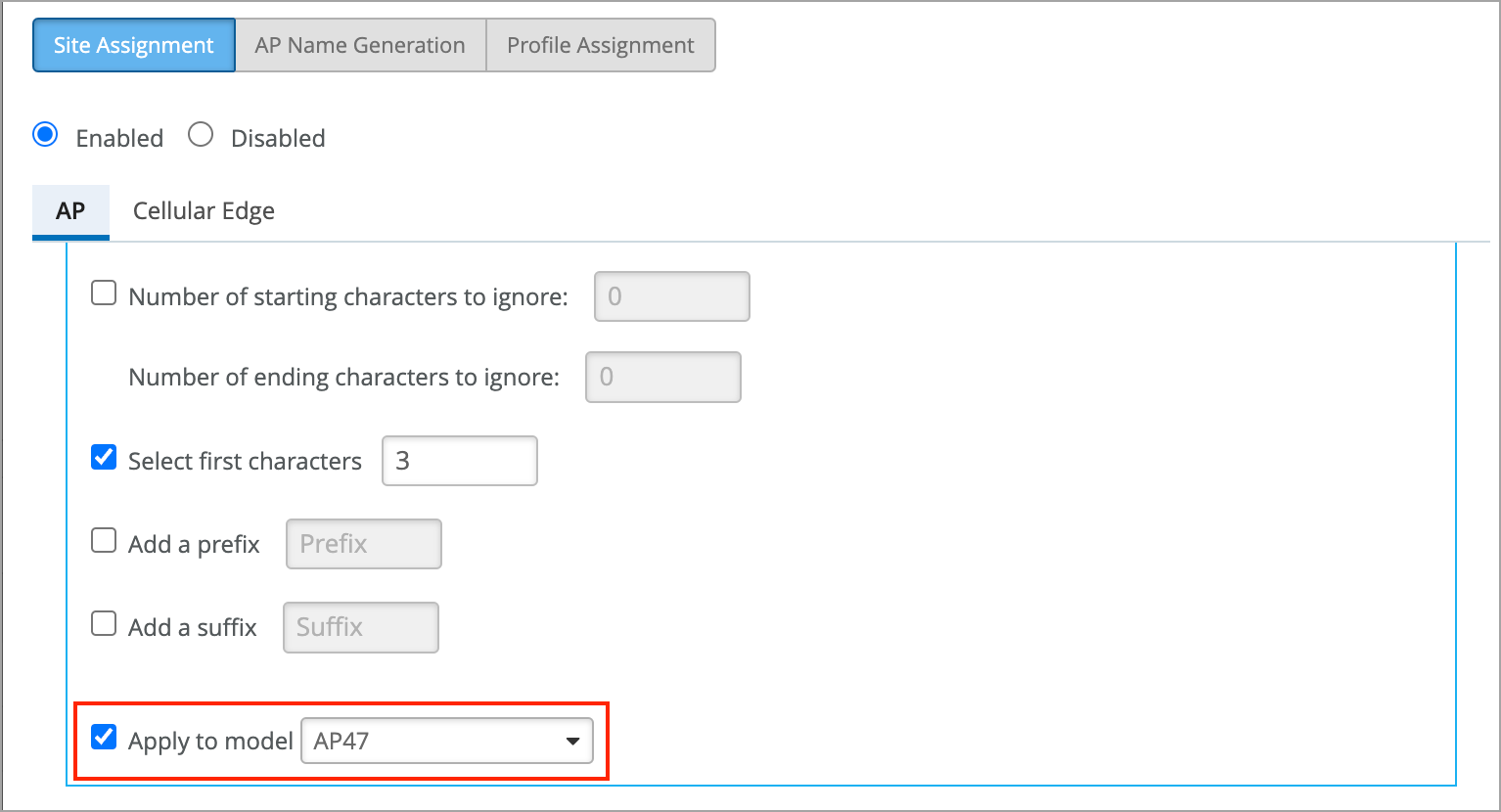This screenshot has height=812, width=1501.
Task: Click into the Prefix text field
Action: [363, 544]
